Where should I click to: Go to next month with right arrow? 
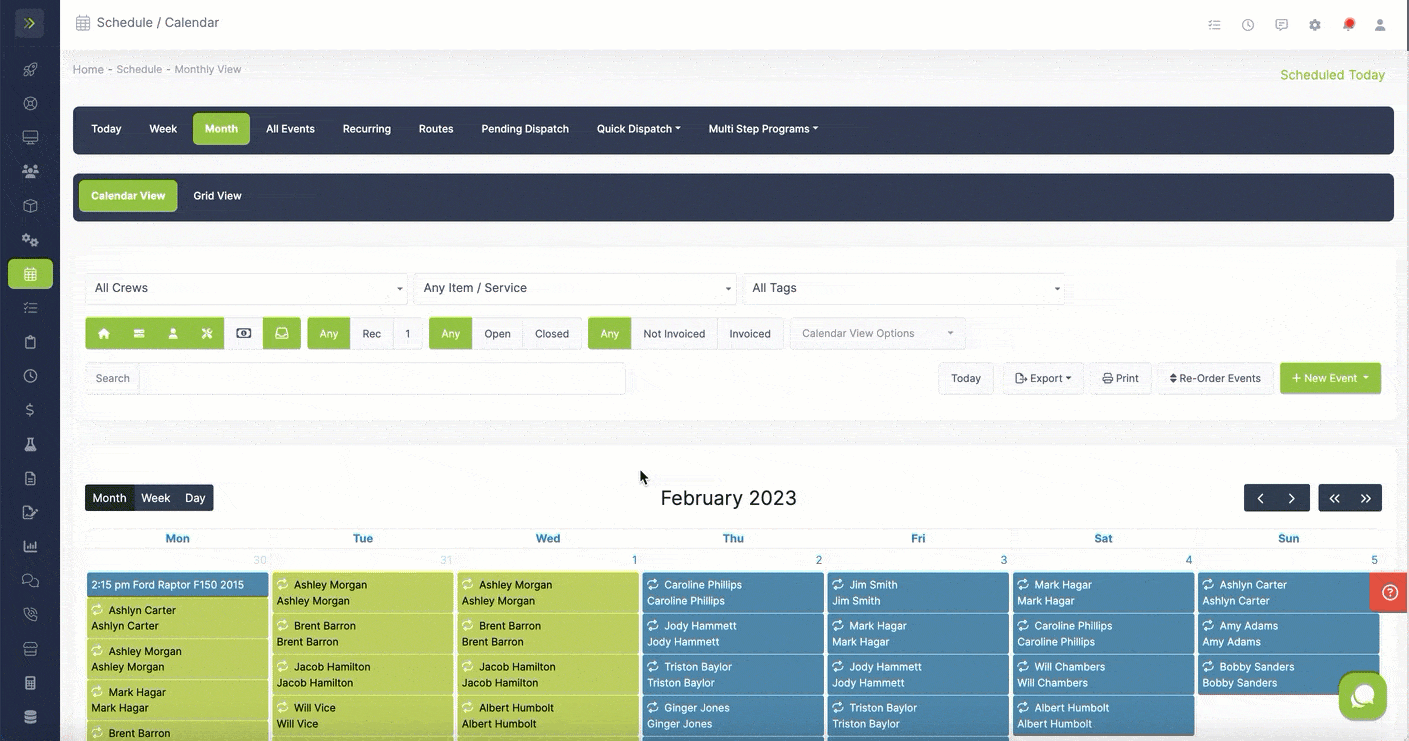click(1292, 498)
